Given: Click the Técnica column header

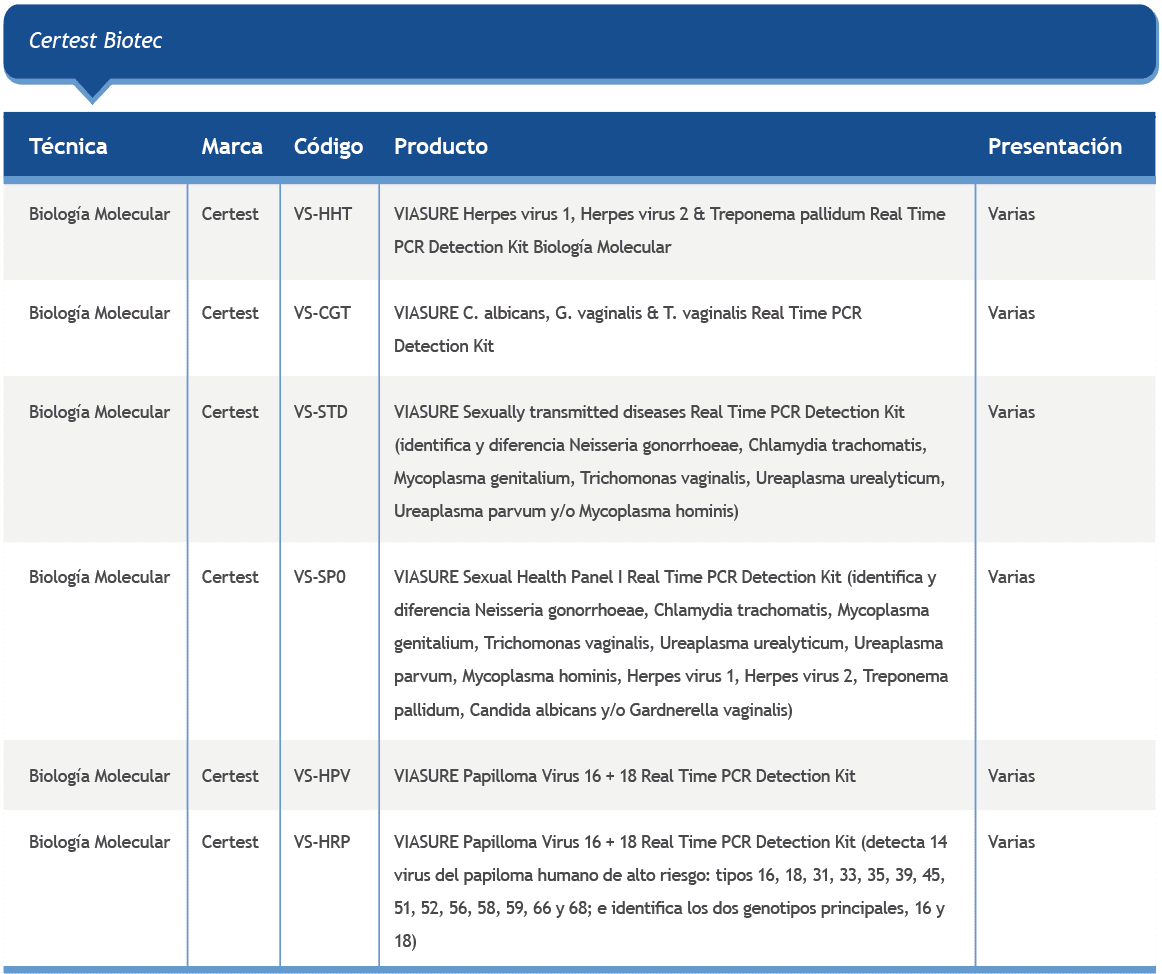Looking at the screenshot, I should click(x=68, y=146).
